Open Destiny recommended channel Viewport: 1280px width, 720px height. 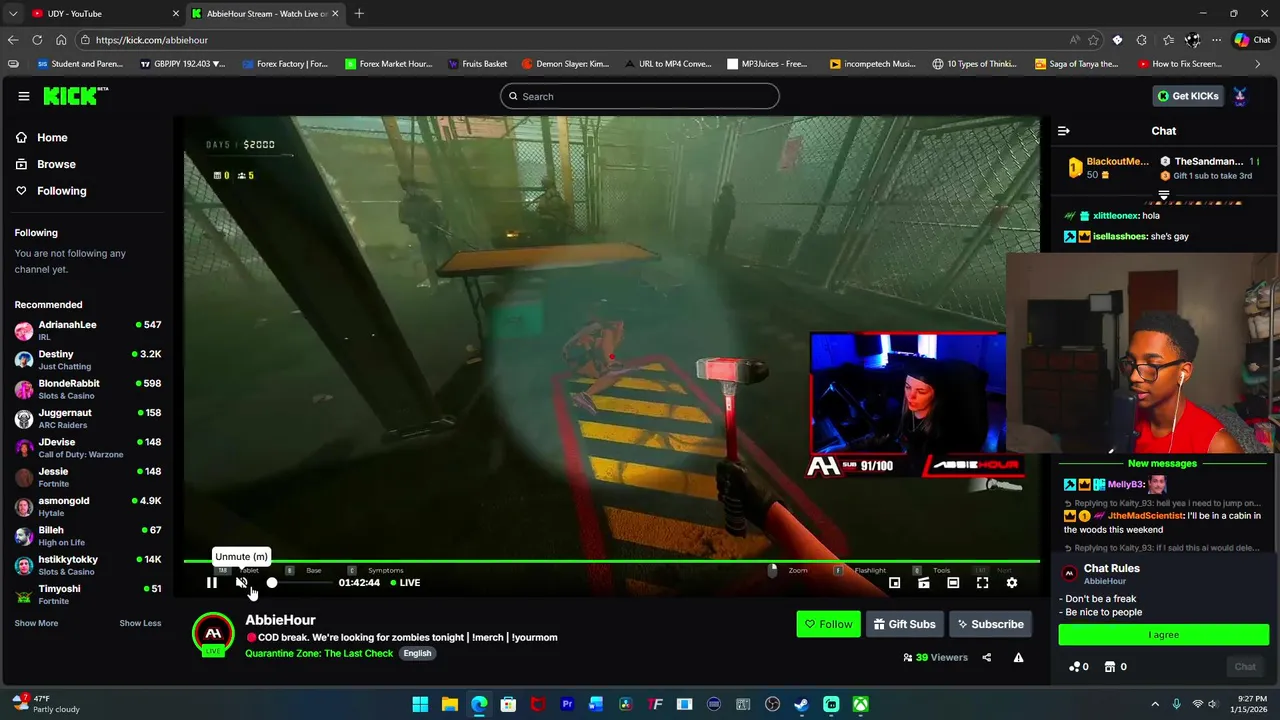pos(88,360)
